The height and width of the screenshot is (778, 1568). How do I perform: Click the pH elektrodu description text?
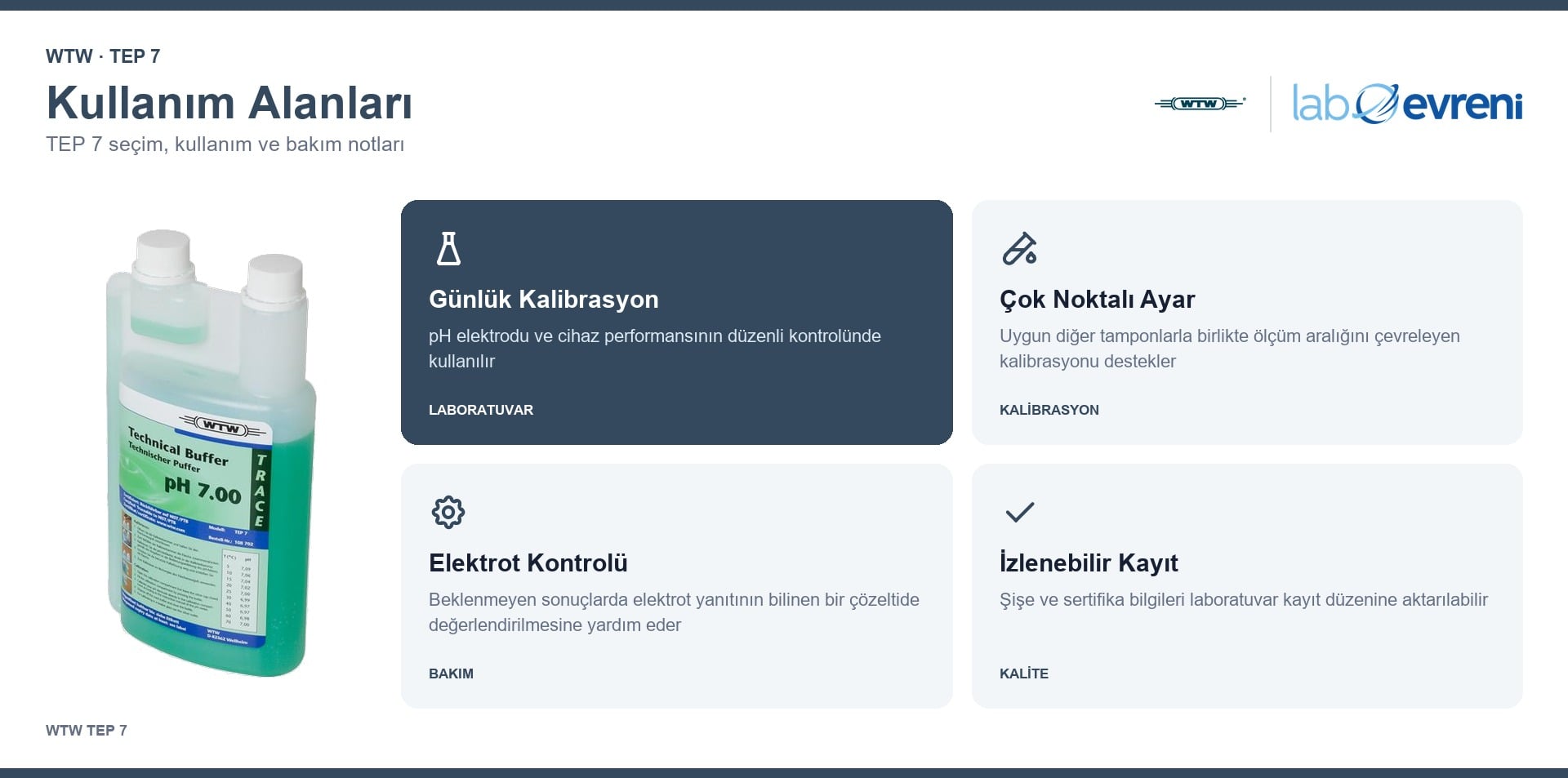coord(654,349)
